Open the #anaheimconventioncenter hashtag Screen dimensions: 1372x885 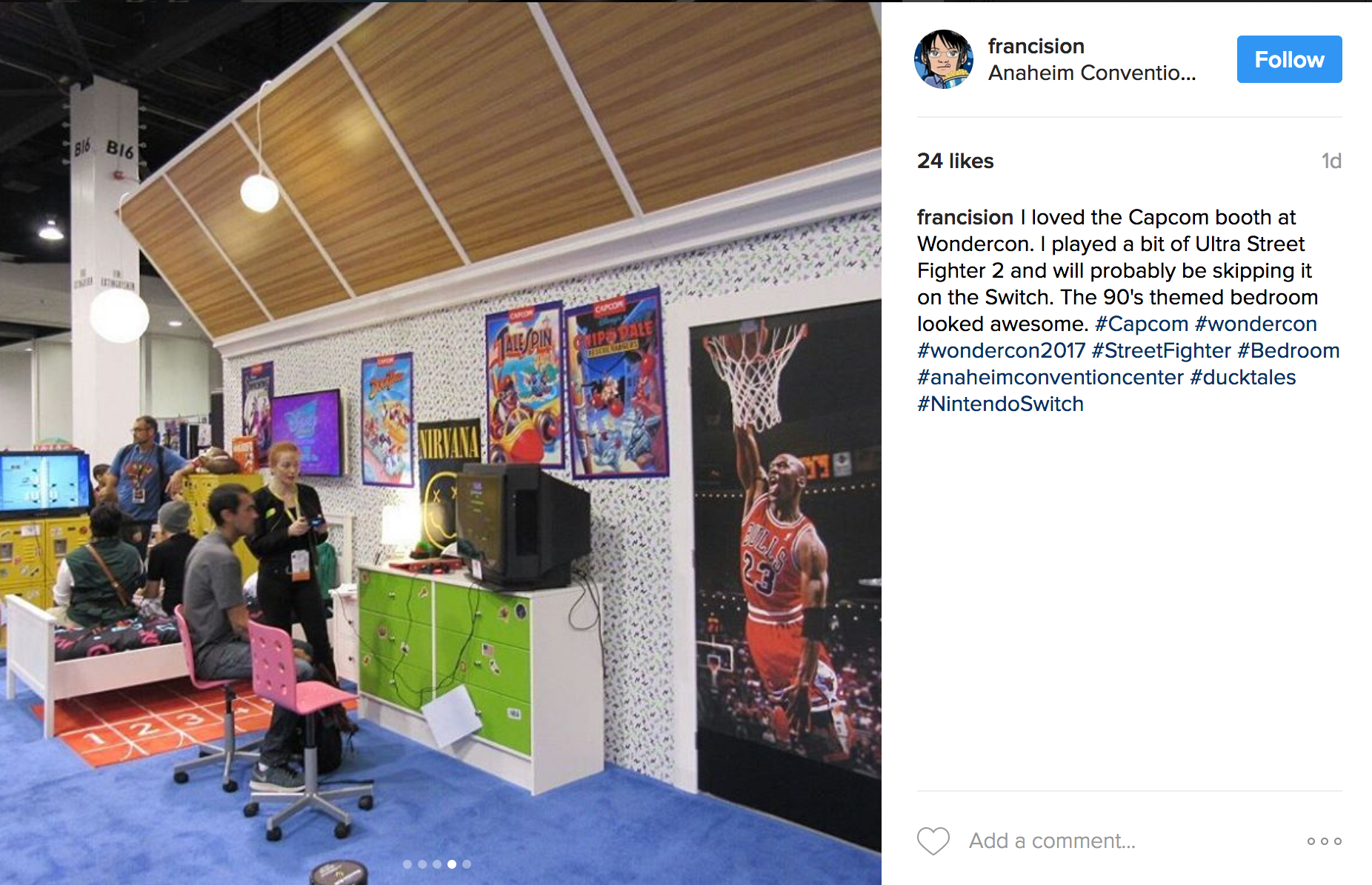click(x=1050, y=377)
